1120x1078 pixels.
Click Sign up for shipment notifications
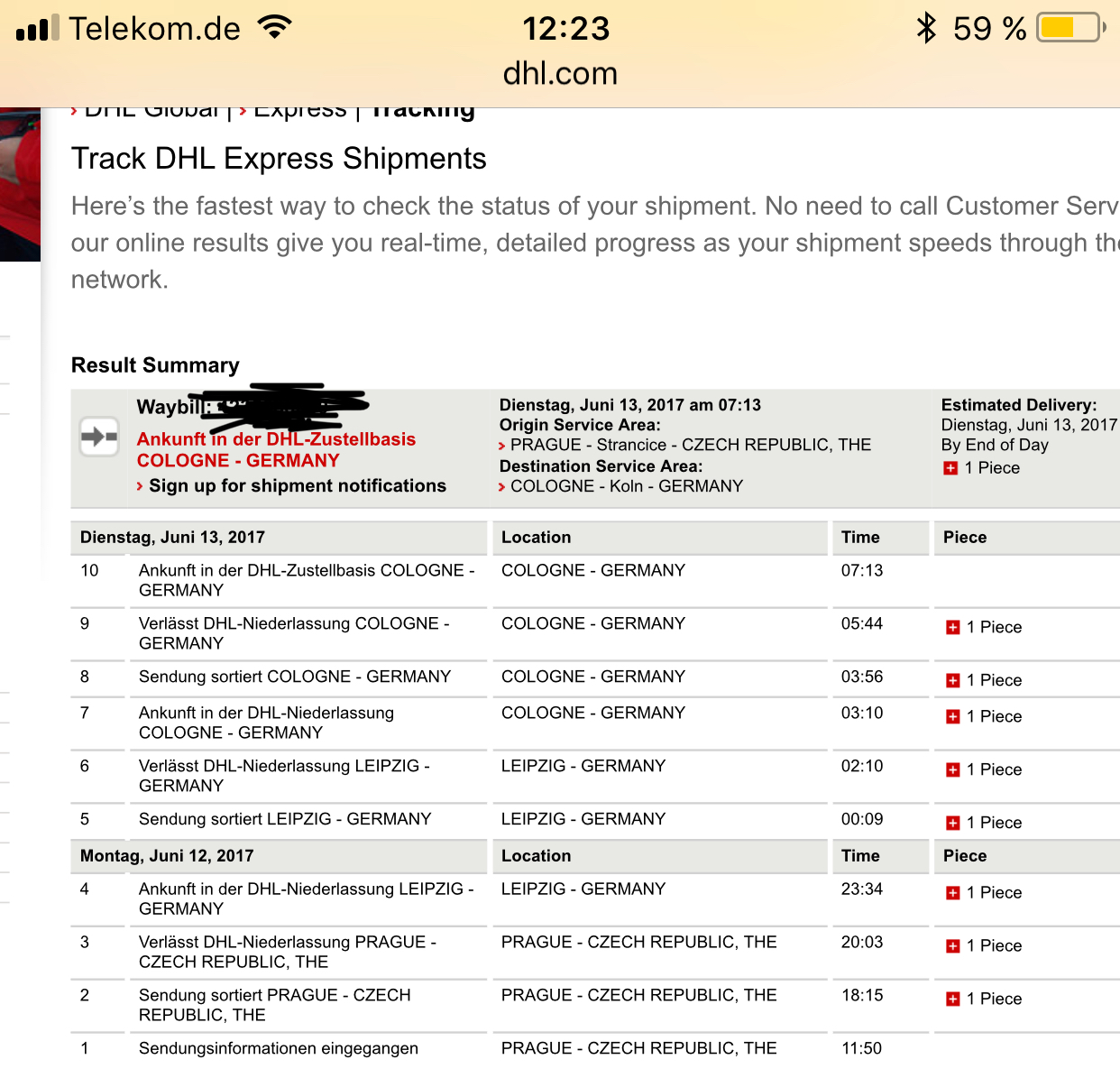pyautogui.click(x=297, y=486)
